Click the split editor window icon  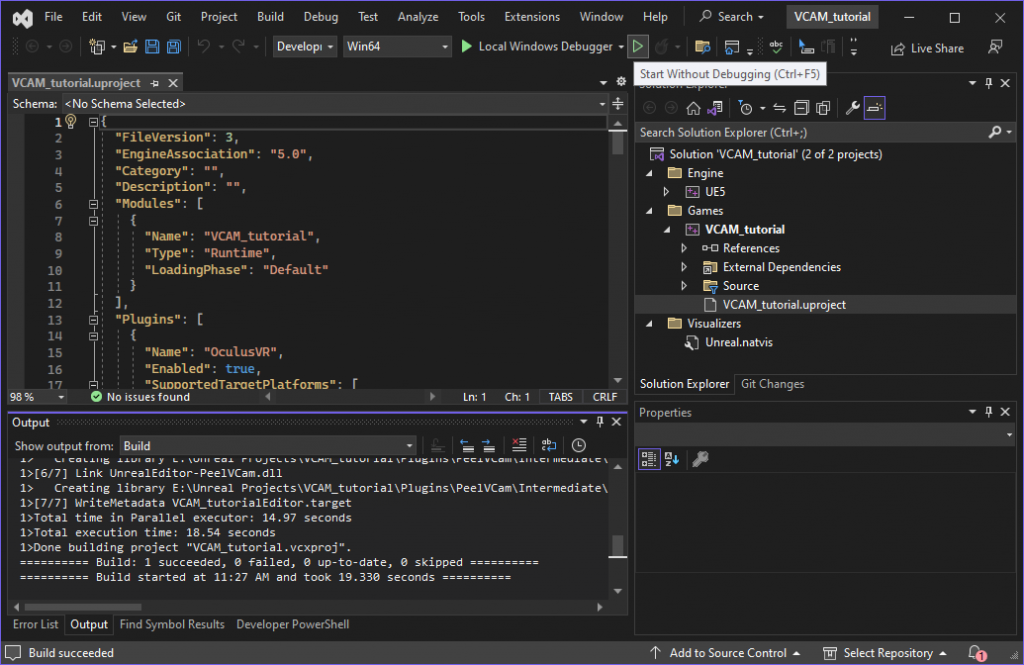point(618,104)
